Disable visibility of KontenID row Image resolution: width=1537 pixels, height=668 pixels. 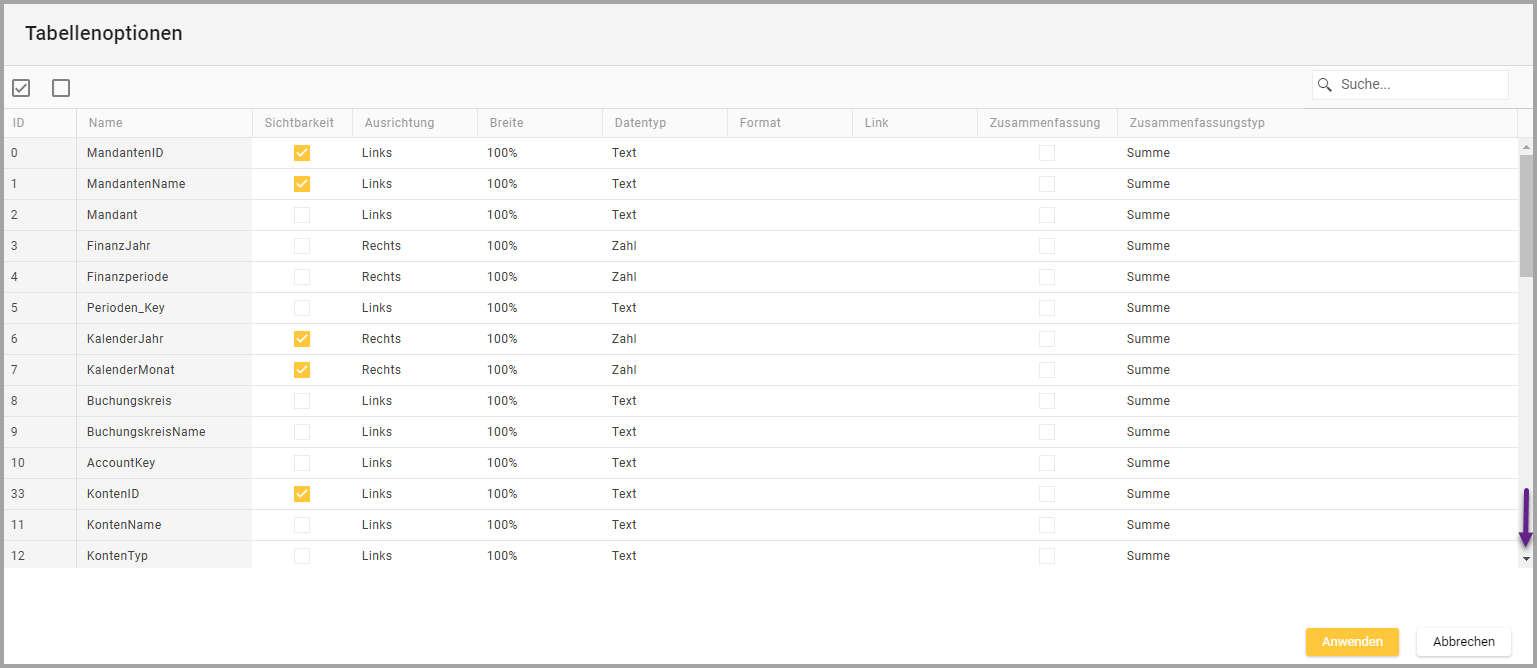pyautogui.click(x=301, y=494)
